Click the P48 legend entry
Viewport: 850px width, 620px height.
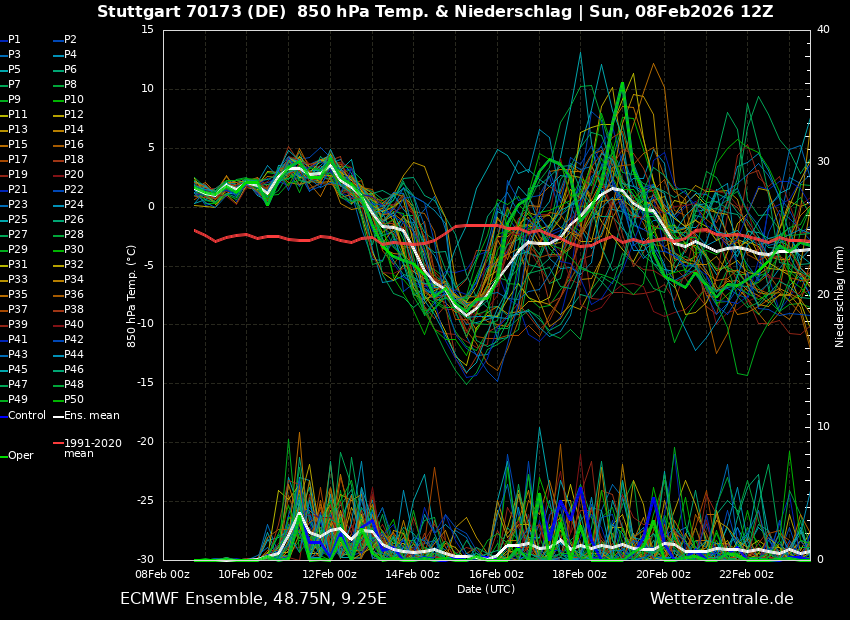pos(74,385)
